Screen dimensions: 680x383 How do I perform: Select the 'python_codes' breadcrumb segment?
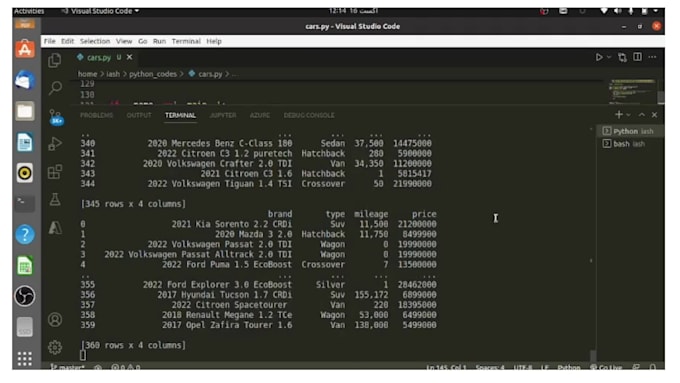pyautogui.click(x=153, y=74)
